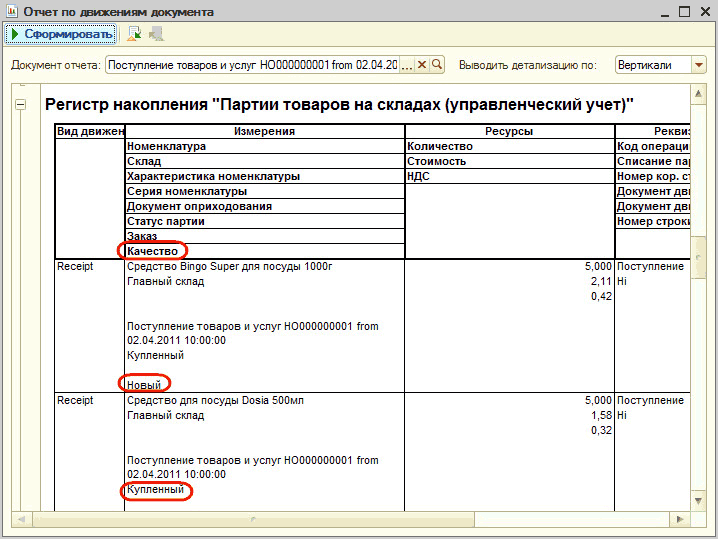The height and width of the screenshot is (539, 718).
Task: Click the Документ оприходования cell
Action: [265, 207]
